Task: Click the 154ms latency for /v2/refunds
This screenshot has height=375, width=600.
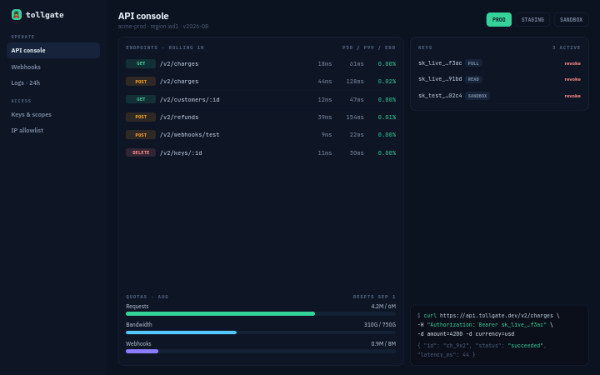Action: (x=355, y=117)
